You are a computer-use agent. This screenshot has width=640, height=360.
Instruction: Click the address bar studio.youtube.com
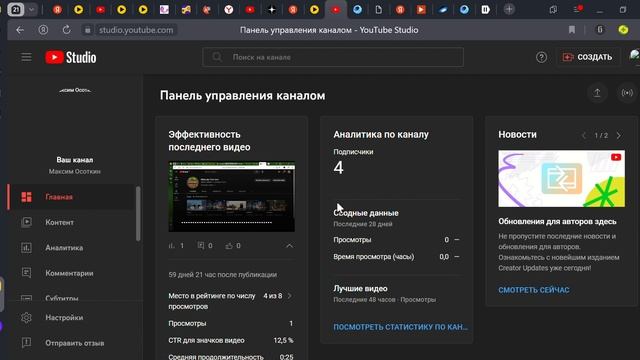pyautogui.click(x=136, y=30)
